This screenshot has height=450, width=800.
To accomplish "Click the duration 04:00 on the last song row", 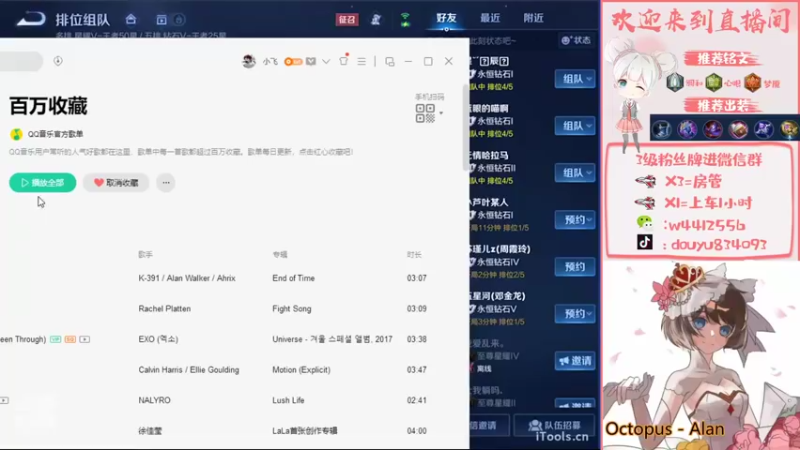I will click(417, 431).
